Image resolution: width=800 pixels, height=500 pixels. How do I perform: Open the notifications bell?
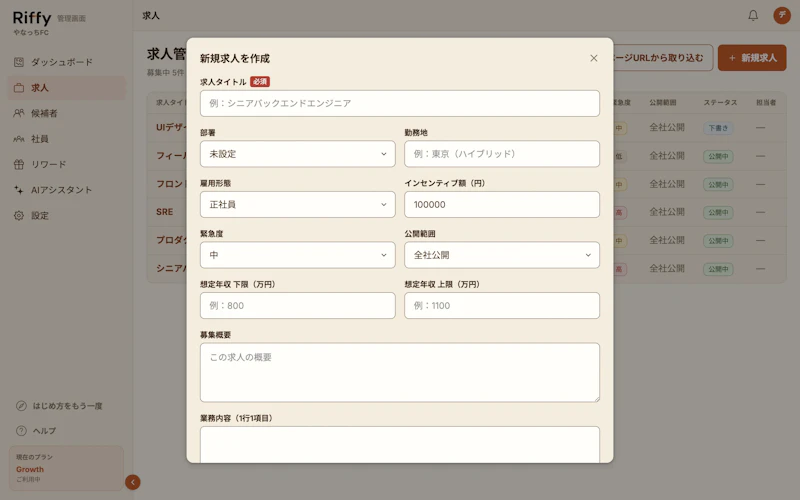753,15
